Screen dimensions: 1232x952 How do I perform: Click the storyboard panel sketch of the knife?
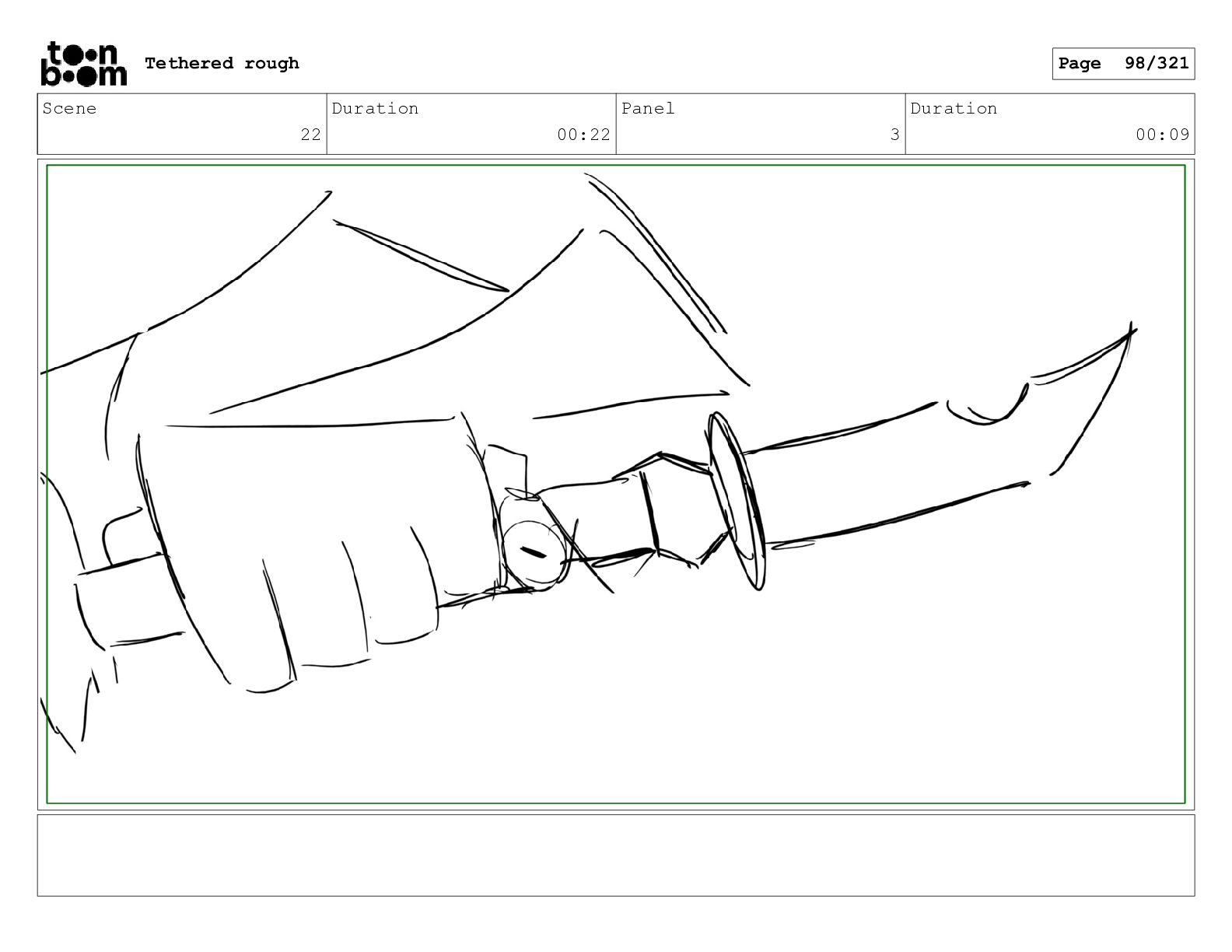(x=616, y=484)
